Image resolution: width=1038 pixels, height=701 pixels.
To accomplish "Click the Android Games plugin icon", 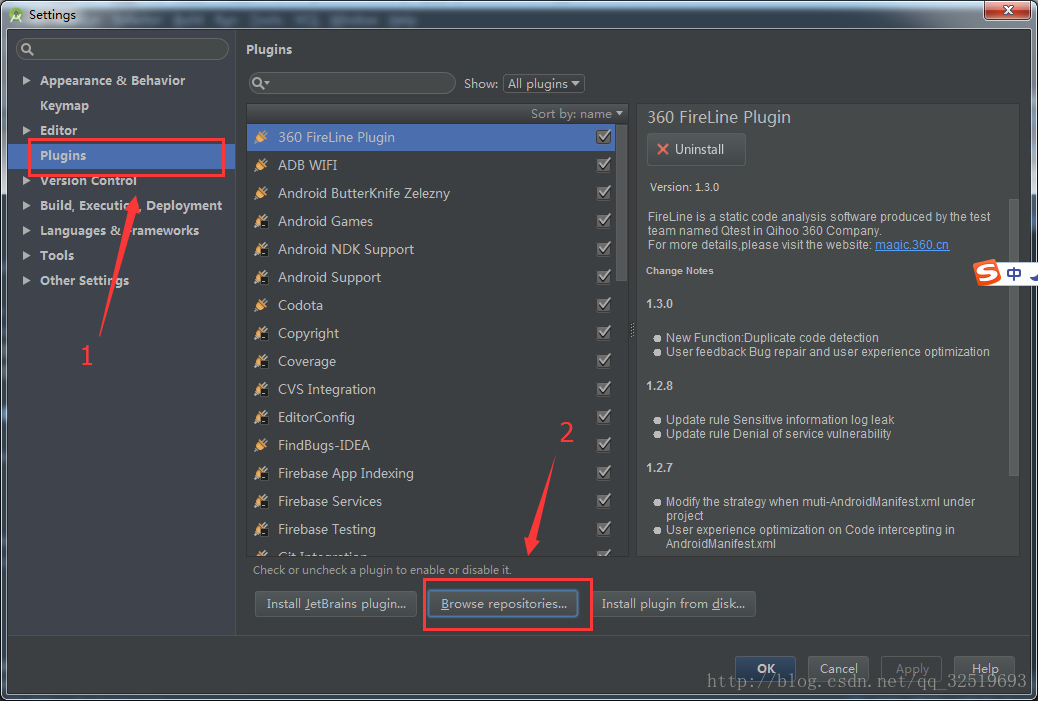I will (x=261, y=221).
